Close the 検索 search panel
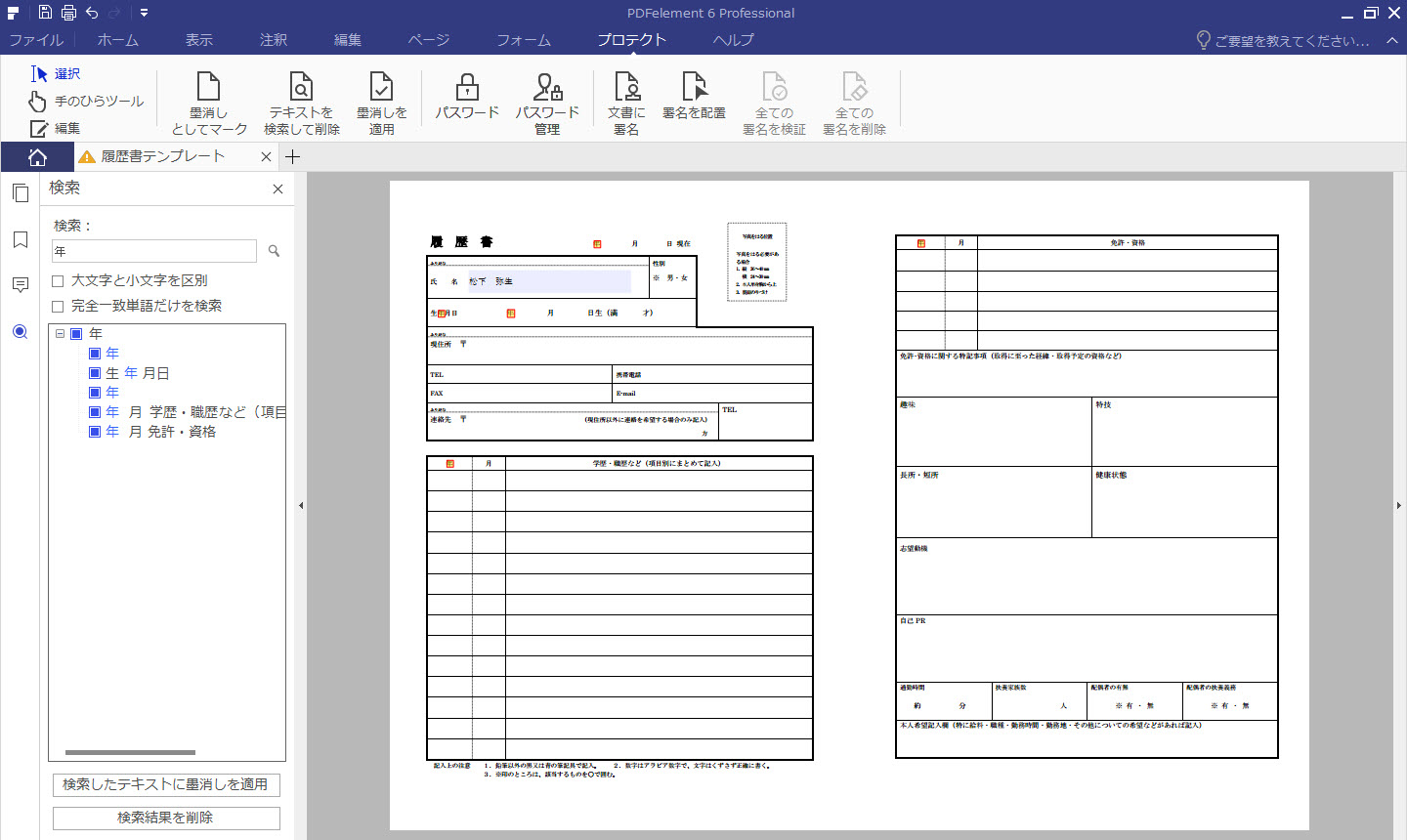 [x=277, y=189]
